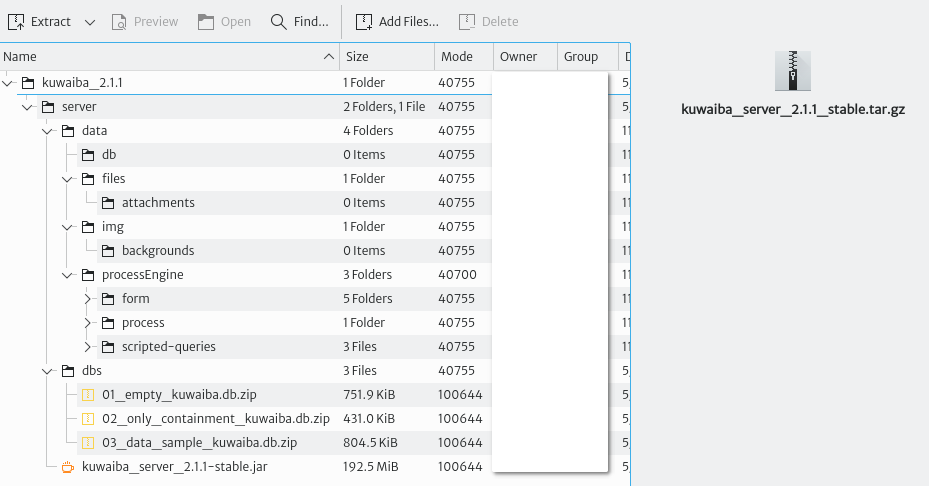Click the Delete toolbar button
Screen dimensions: 929x486
coord(489,22)
